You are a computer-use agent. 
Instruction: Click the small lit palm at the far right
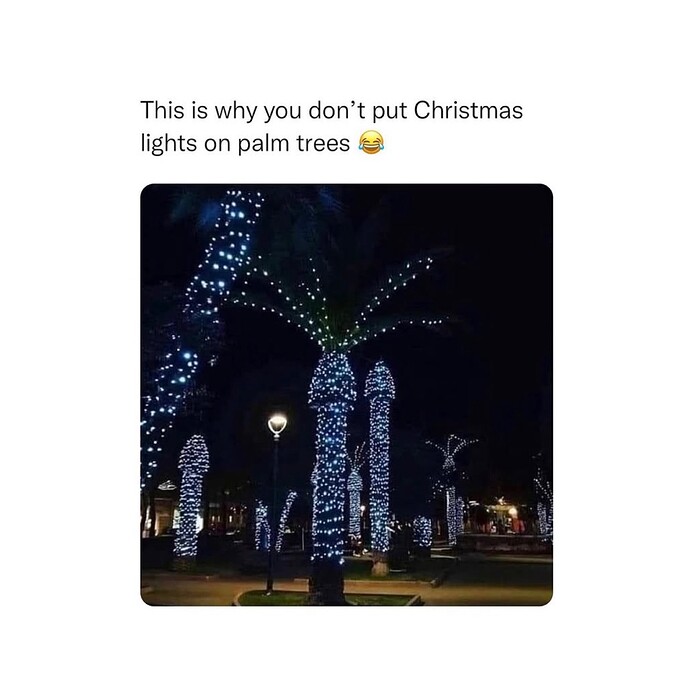click(x=545, y=504)
